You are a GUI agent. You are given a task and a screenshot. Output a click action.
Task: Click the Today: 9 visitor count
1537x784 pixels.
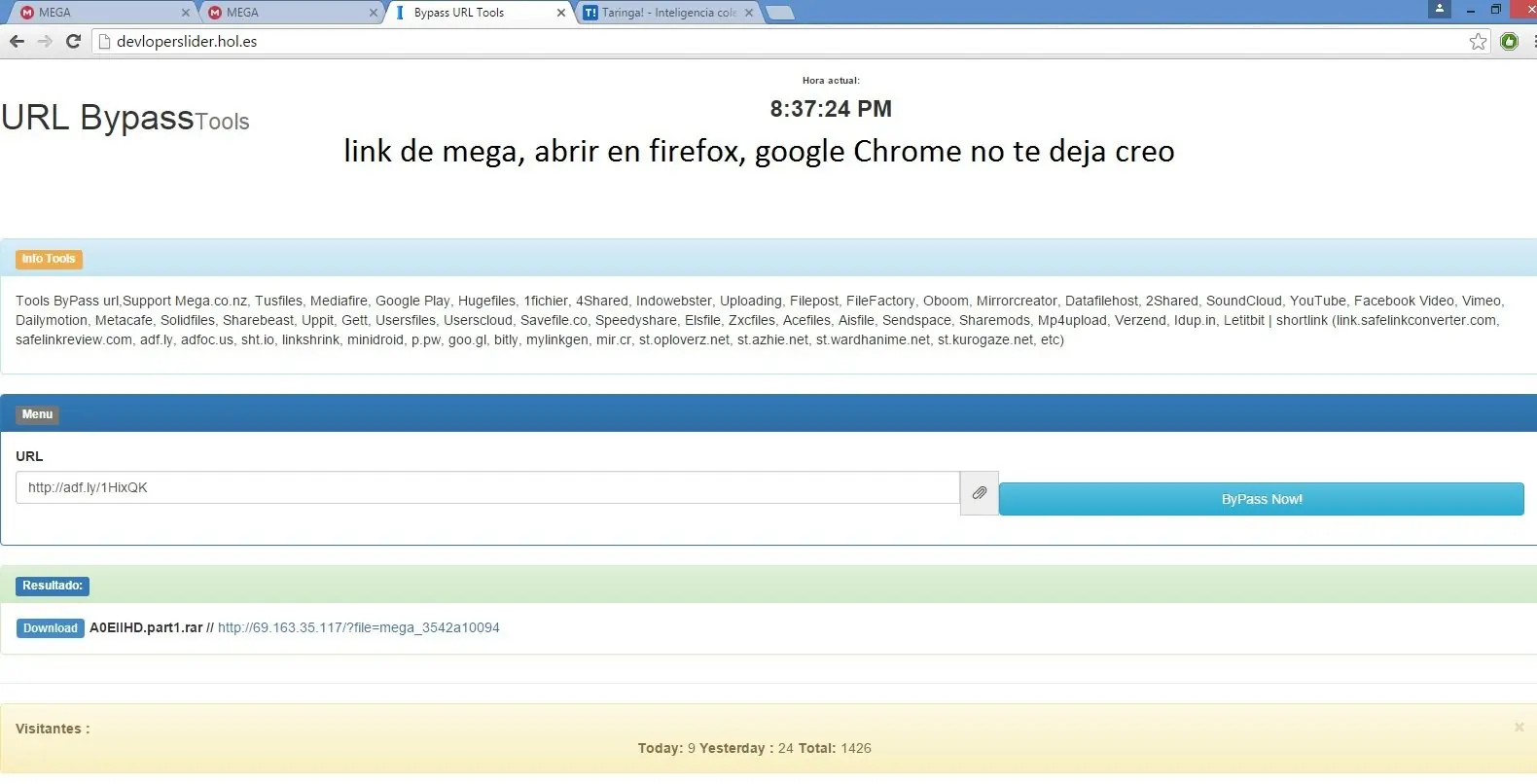pos(666,748)
